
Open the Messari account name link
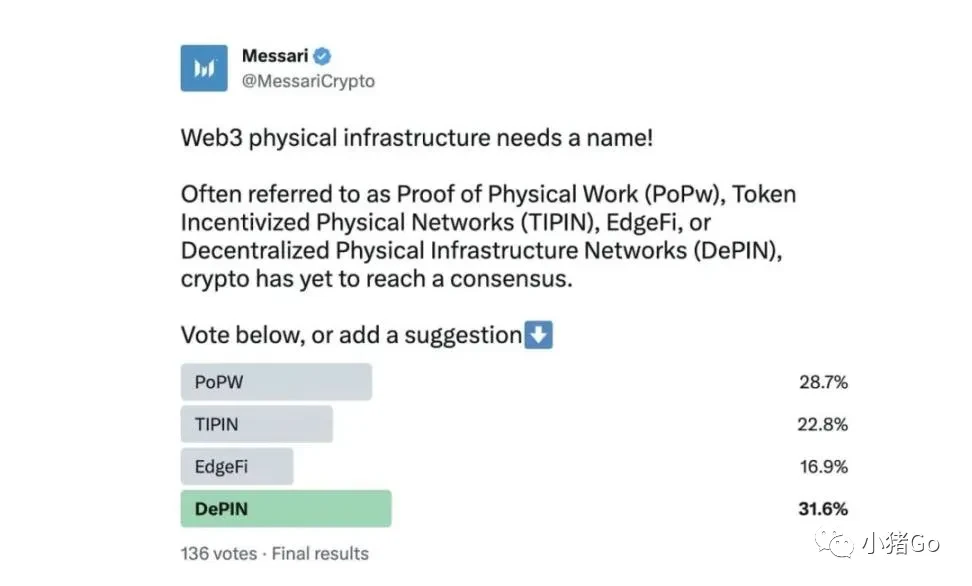275,56
